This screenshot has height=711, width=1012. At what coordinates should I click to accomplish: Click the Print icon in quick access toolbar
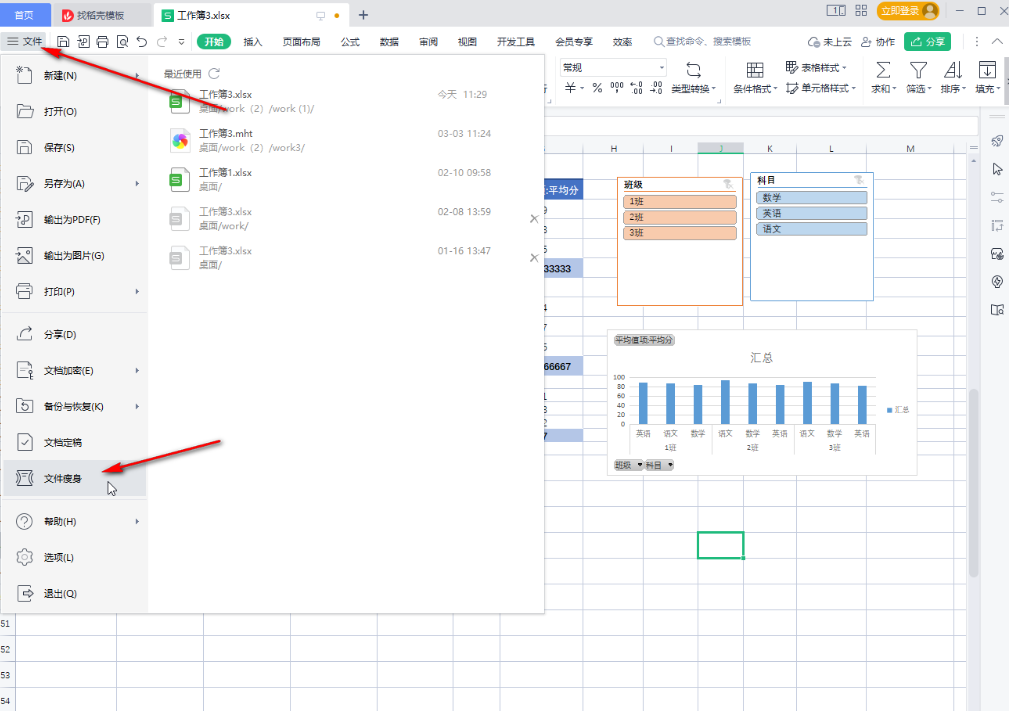pos(103,41)
